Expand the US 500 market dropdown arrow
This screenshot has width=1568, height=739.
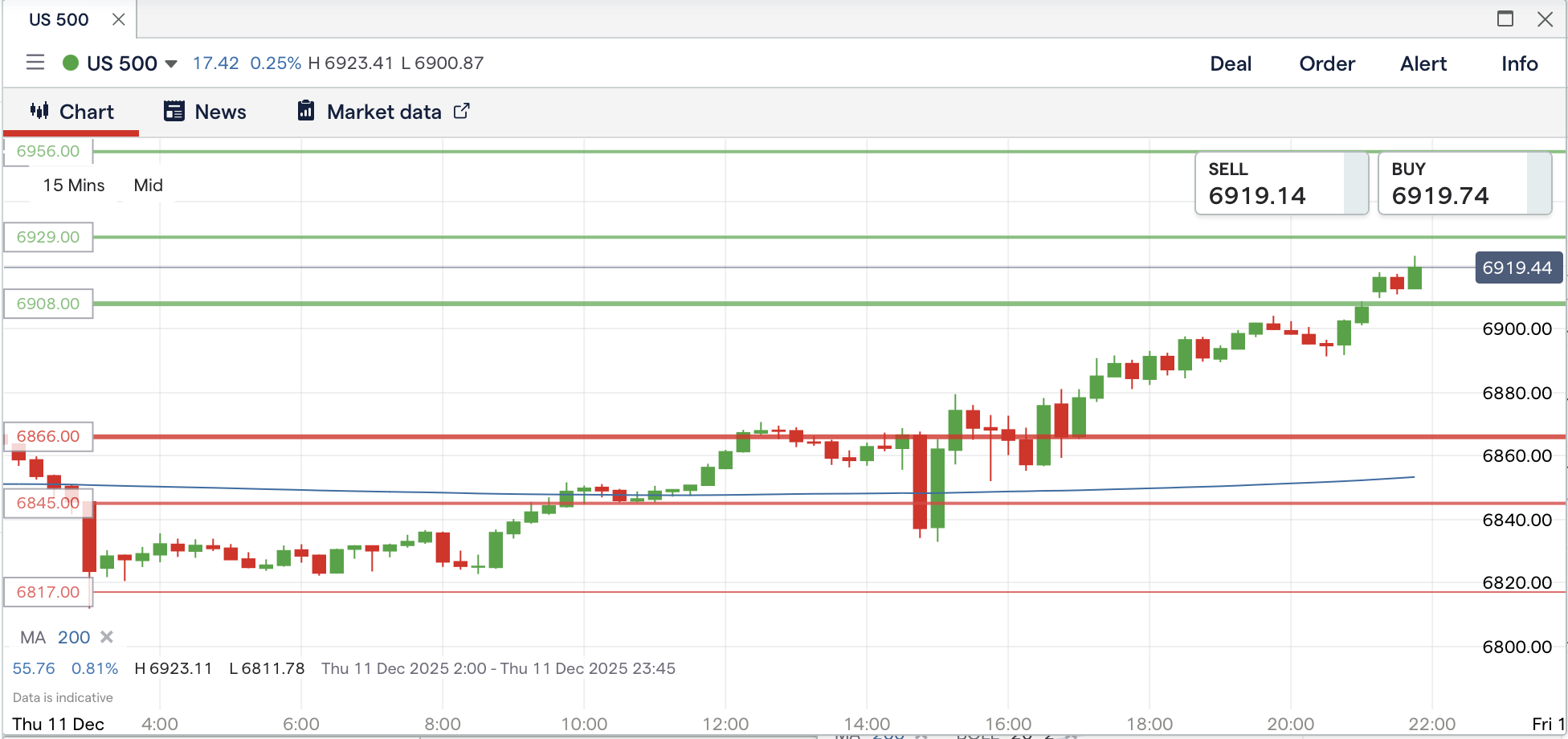click(x=171, y=64)
